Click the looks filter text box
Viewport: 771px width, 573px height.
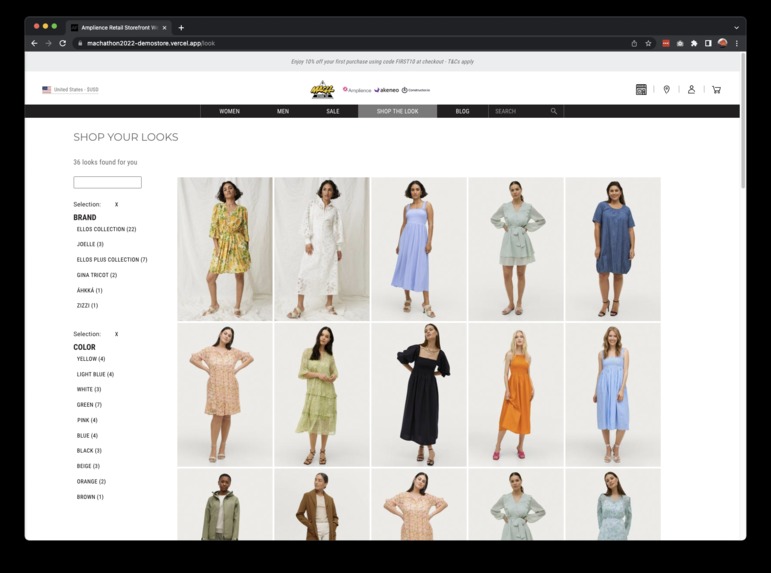107,182
